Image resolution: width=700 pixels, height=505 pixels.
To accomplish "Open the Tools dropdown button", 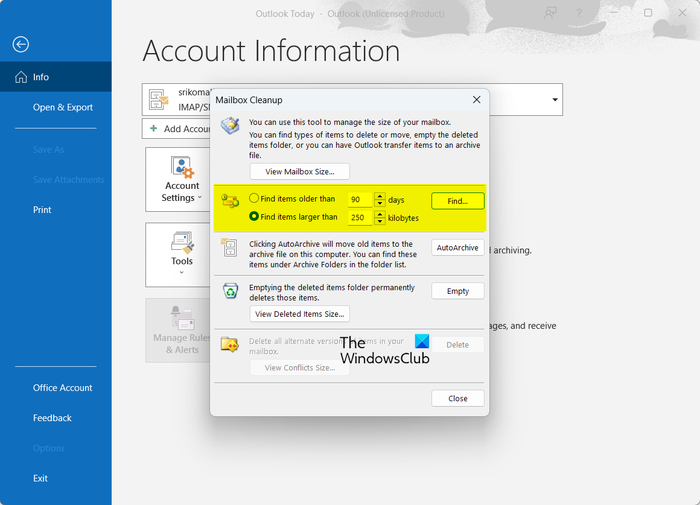I will pyautogui.click(x=178, y=255).
